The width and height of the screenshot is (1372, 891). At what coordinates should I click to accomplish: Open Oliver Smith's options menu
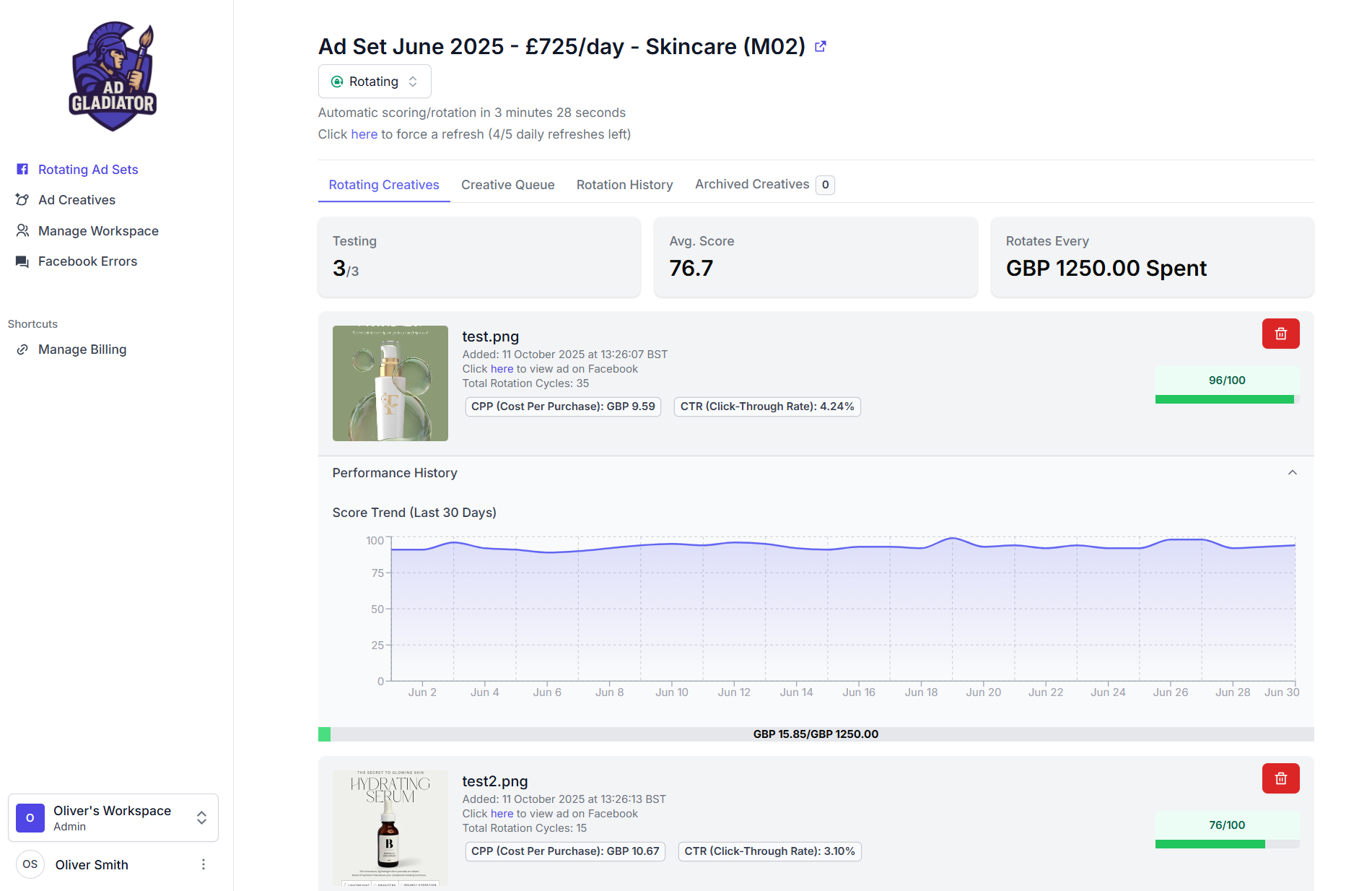click(x=203, y=864)
